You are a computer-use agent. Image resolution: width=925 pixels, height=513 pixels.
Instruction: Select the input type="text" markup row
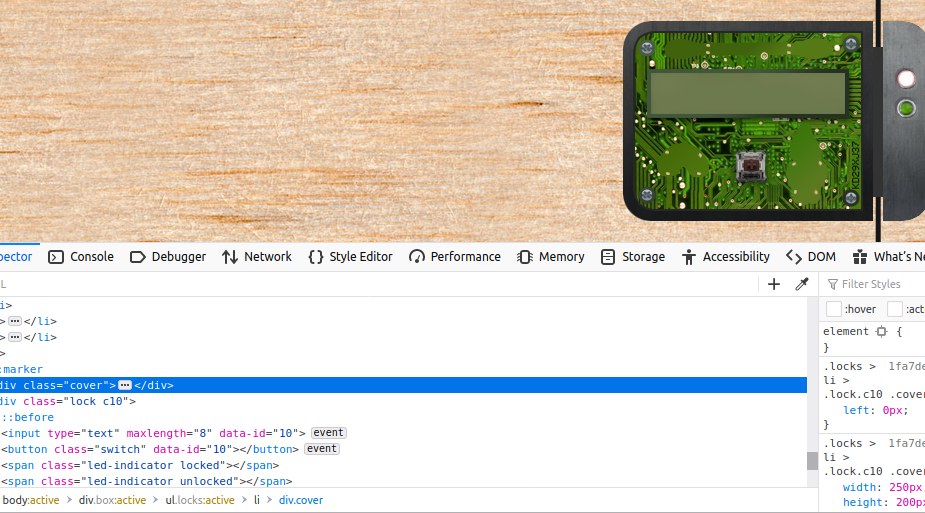pos(404,433)
